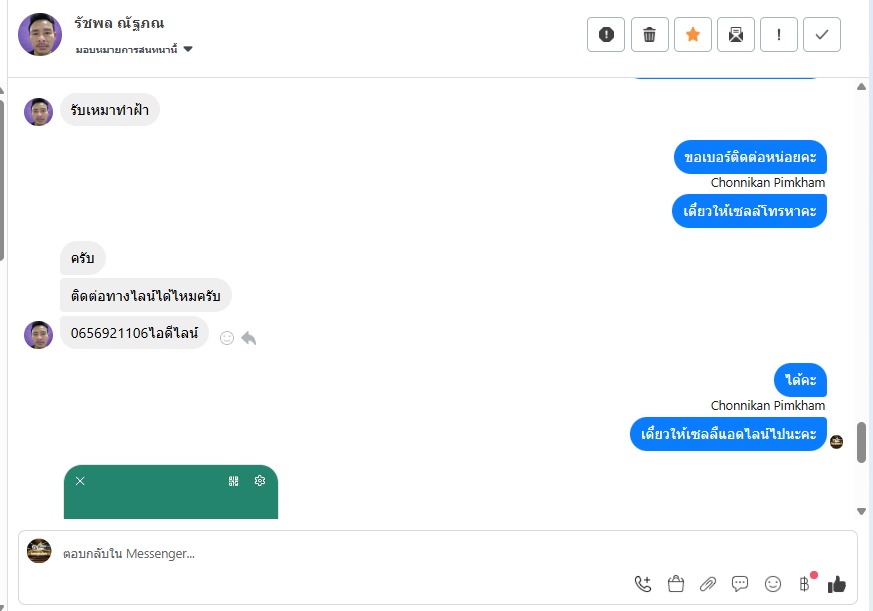The image size is (873, 611).
Task: Toggle the orange star follow-up flag
Action: pyautogui.click(x=693, y=35)
